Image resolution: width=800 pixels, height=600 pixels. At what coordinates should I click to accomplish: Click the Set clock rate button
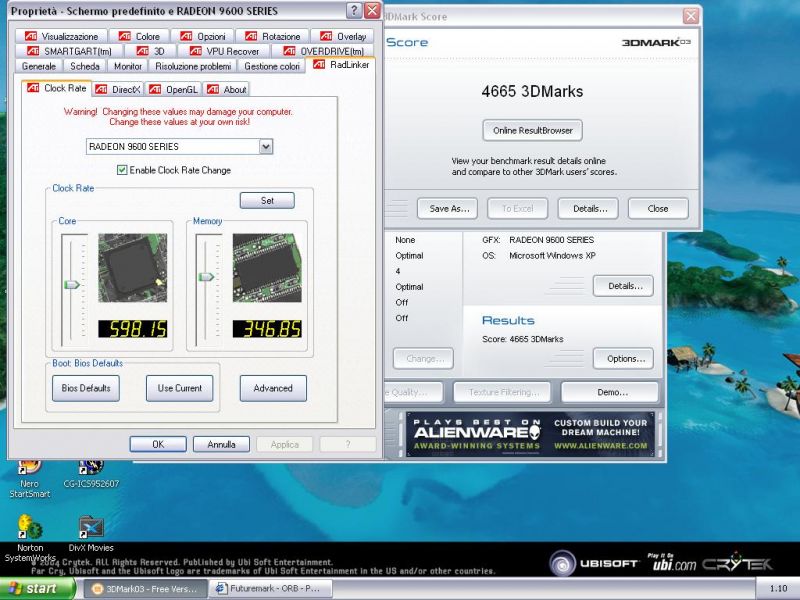click(x=267, y=201)
